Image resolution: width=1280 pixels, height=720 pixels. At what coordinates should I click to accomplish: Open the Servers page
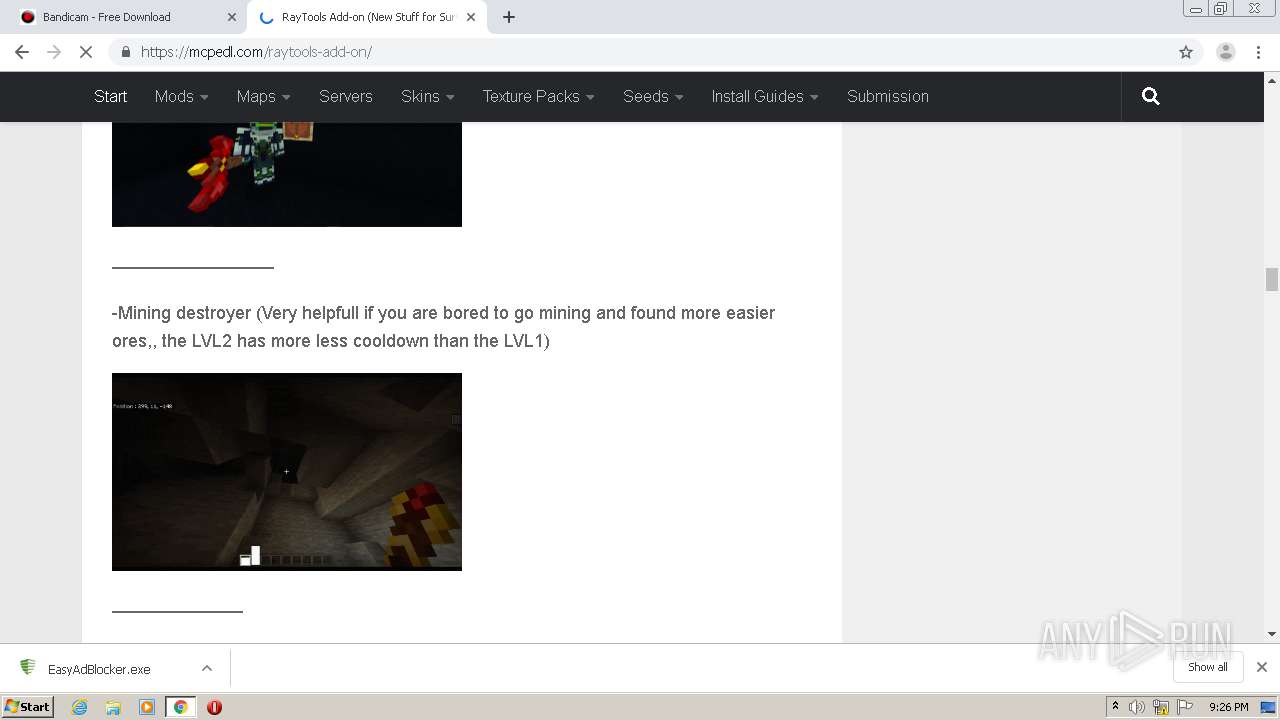point(346,96)
